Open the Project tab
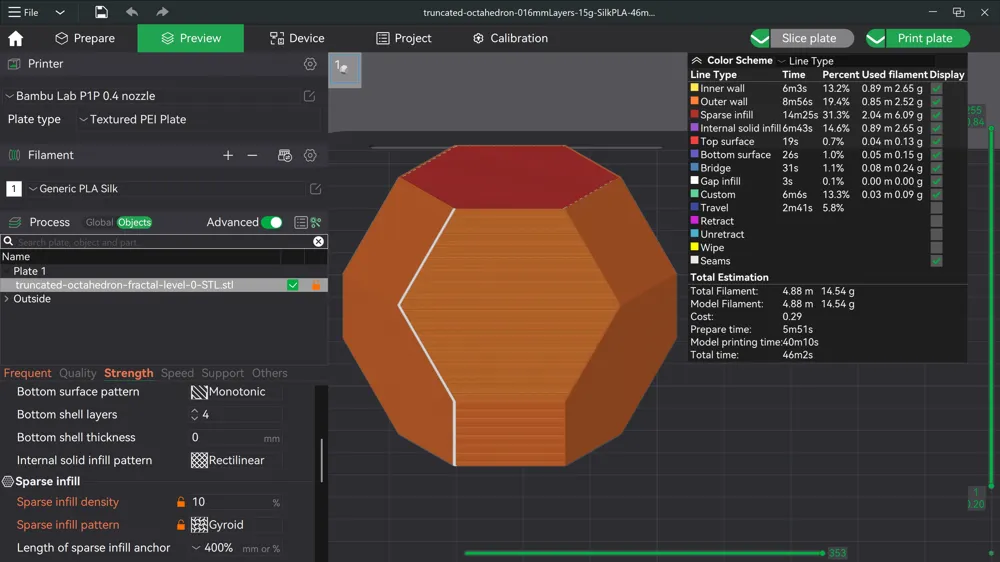The width and height of the screenshot is (1000, 562). (404, 38)
